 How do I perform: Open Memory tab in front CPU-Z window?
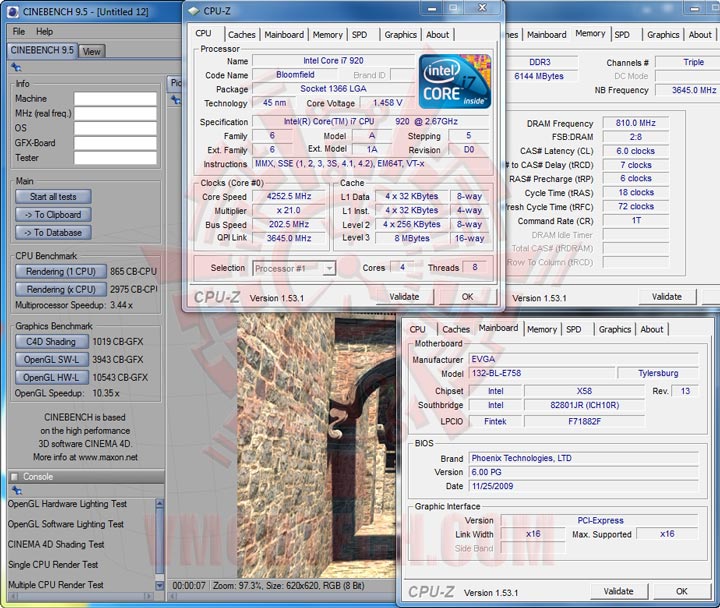pyautogui.click(x=328, y=35)
